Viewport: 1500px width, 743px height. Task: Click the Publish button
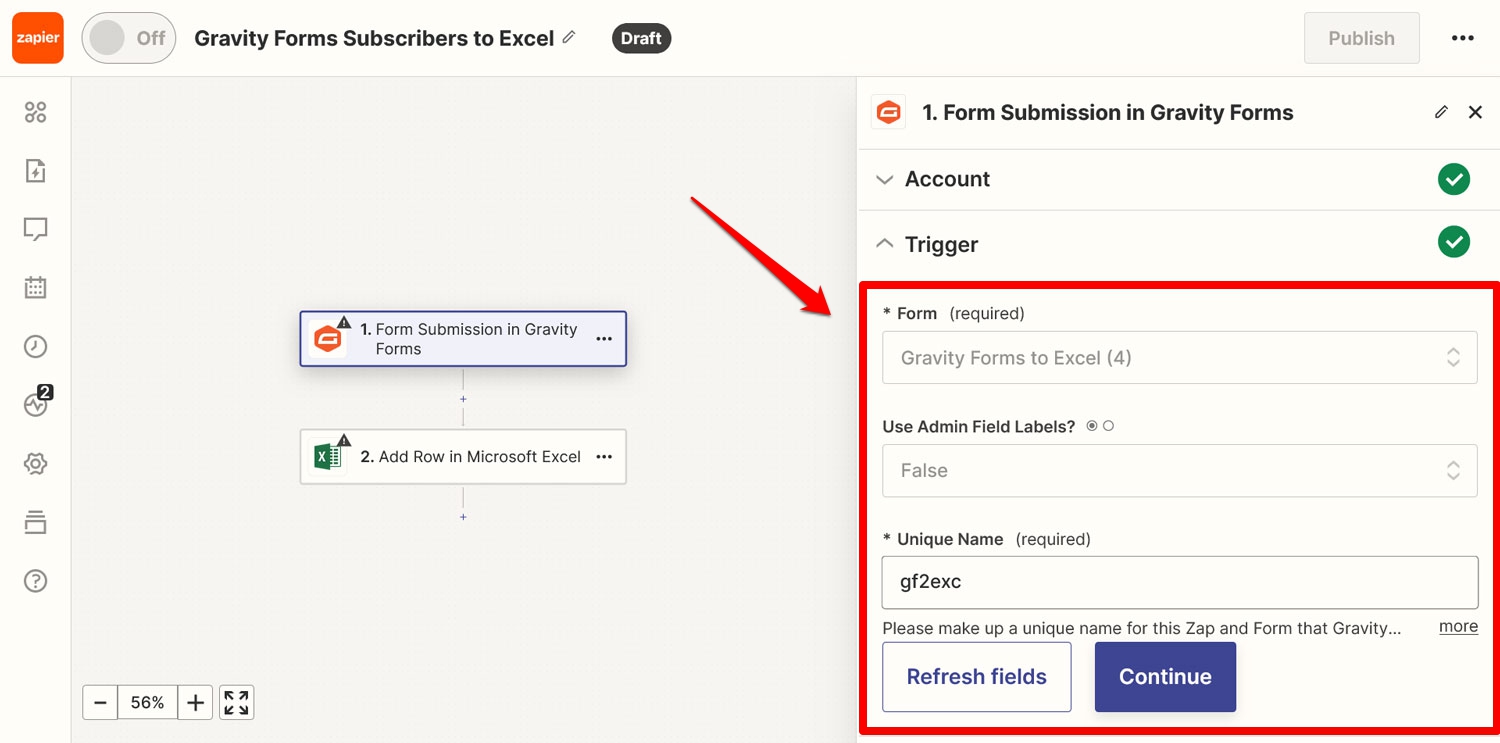[1361, 38]
